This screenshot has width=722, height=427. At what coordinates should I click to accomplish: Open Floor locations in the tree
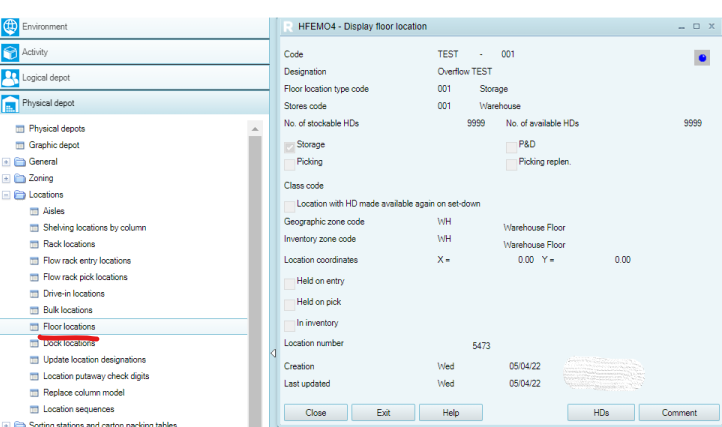(x=69, y=327)
